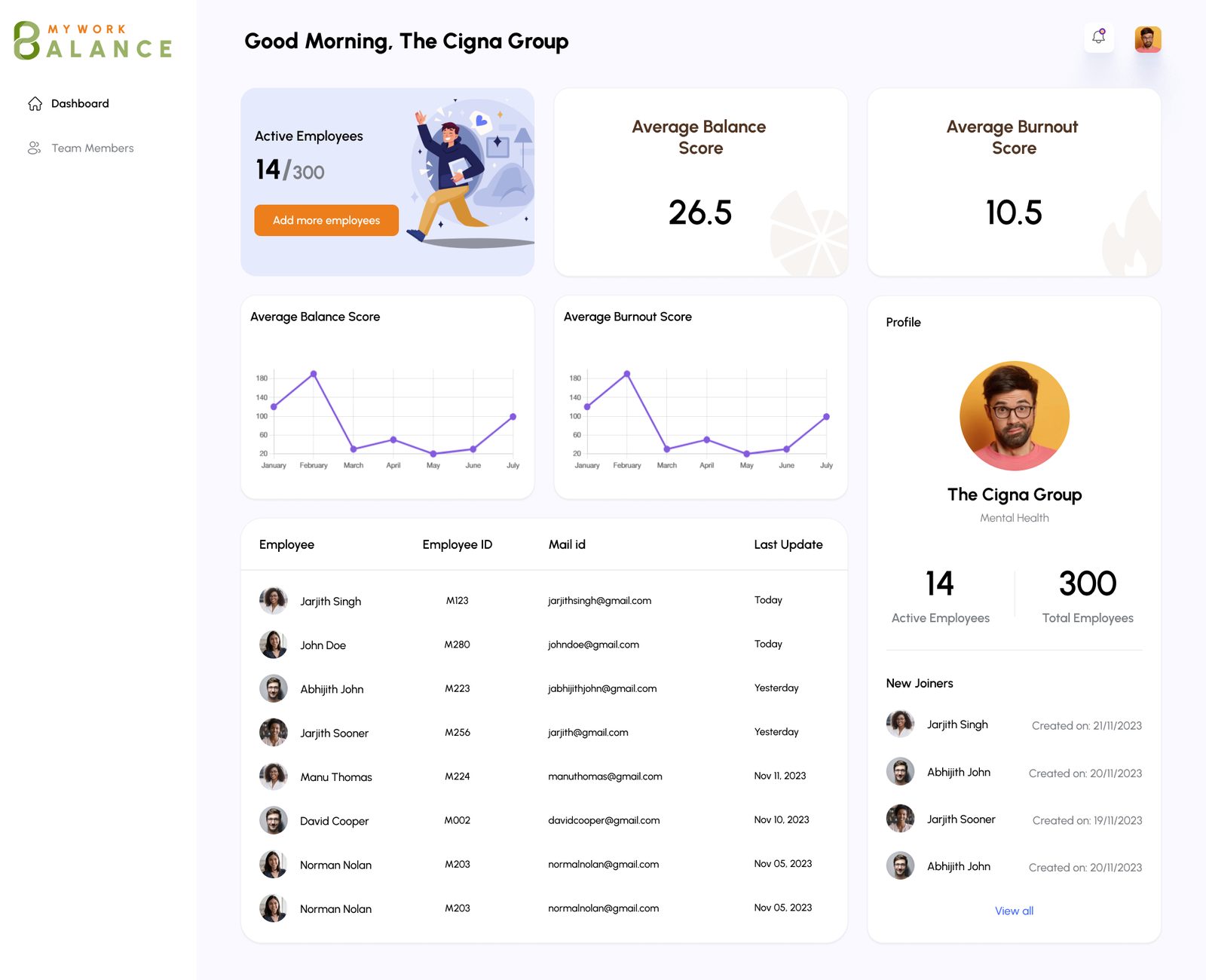Click the 10.5 Average Burnout Score value
The width and height of the screenshot is (1206, 980).
(x=1014, y=213)
